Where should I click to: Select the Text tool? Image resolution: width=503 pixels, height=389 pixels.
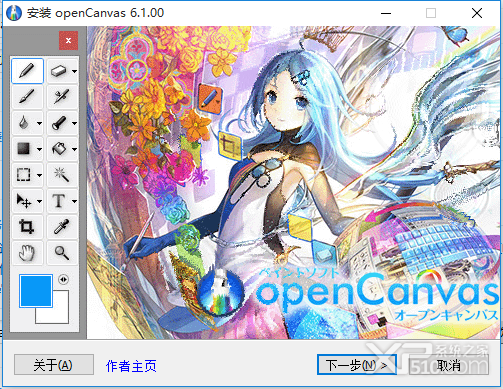click(59, 201)
